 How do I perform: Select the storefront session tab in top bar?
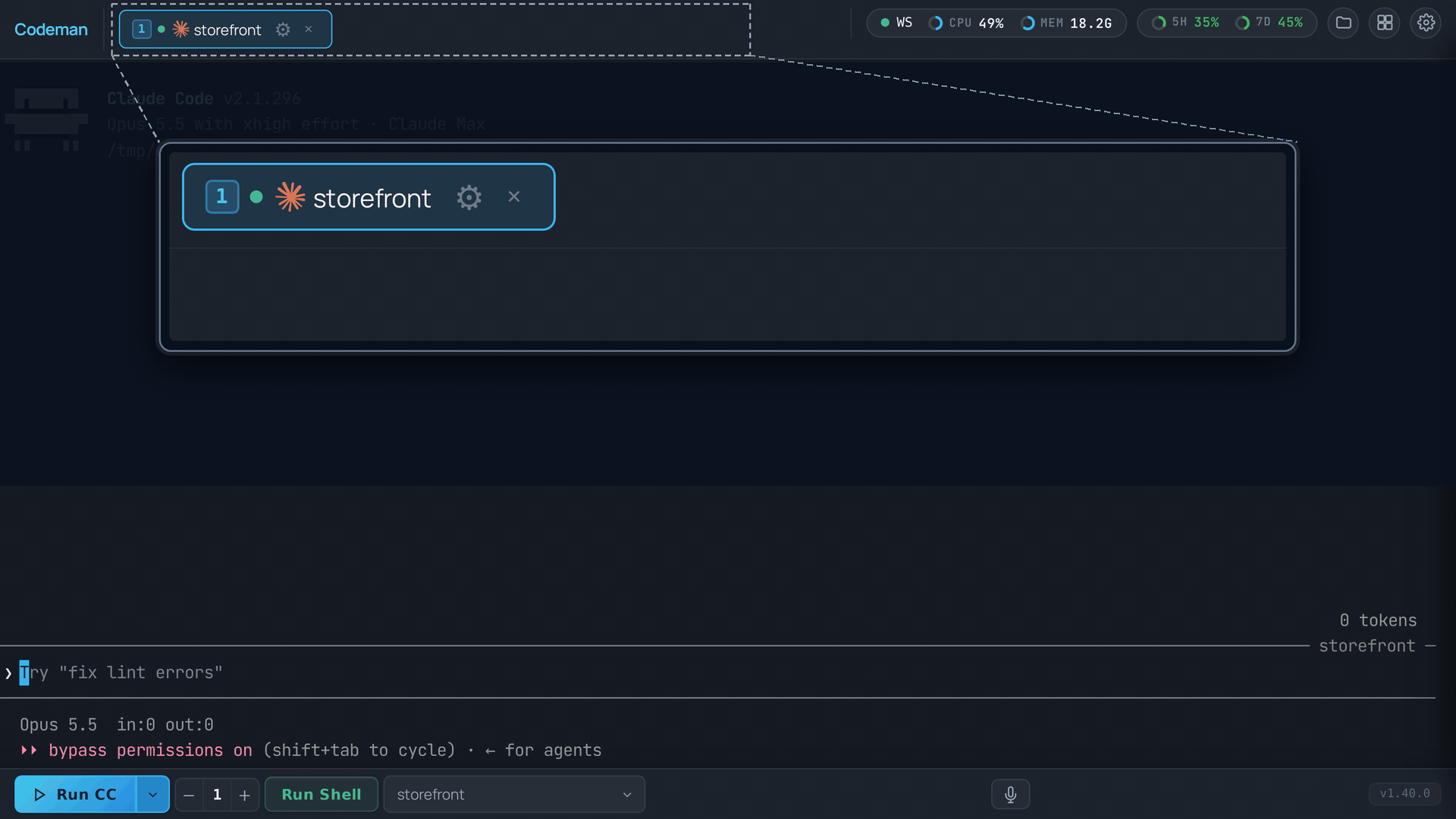point(225,30)
